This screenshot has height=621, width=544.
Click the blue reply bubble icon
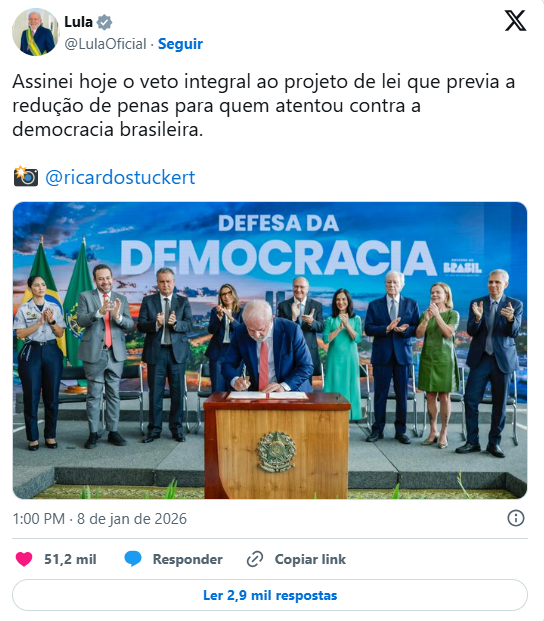pos(133,559)
